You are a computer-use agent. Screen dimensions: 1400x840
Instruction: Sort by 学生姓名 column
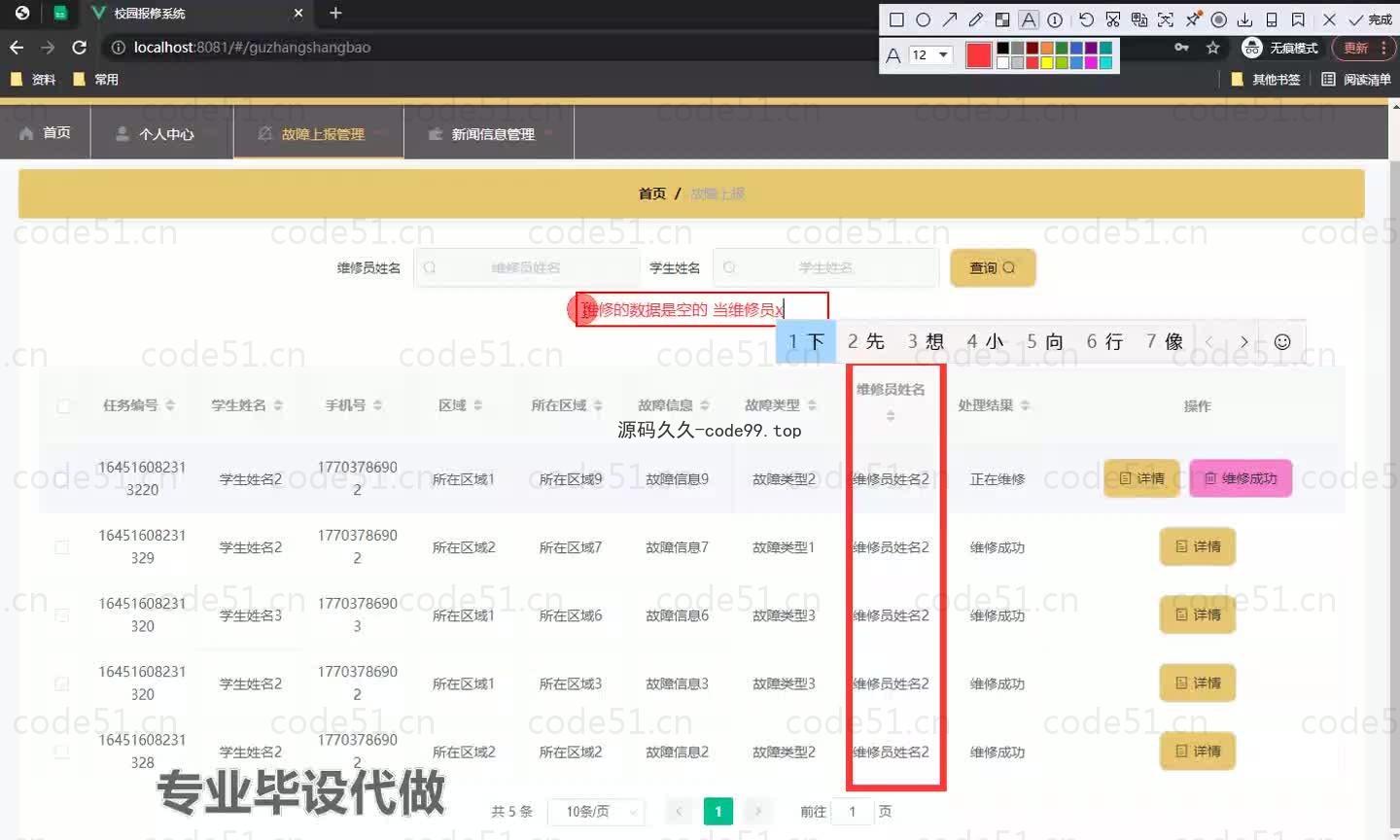tap(278, 405)
